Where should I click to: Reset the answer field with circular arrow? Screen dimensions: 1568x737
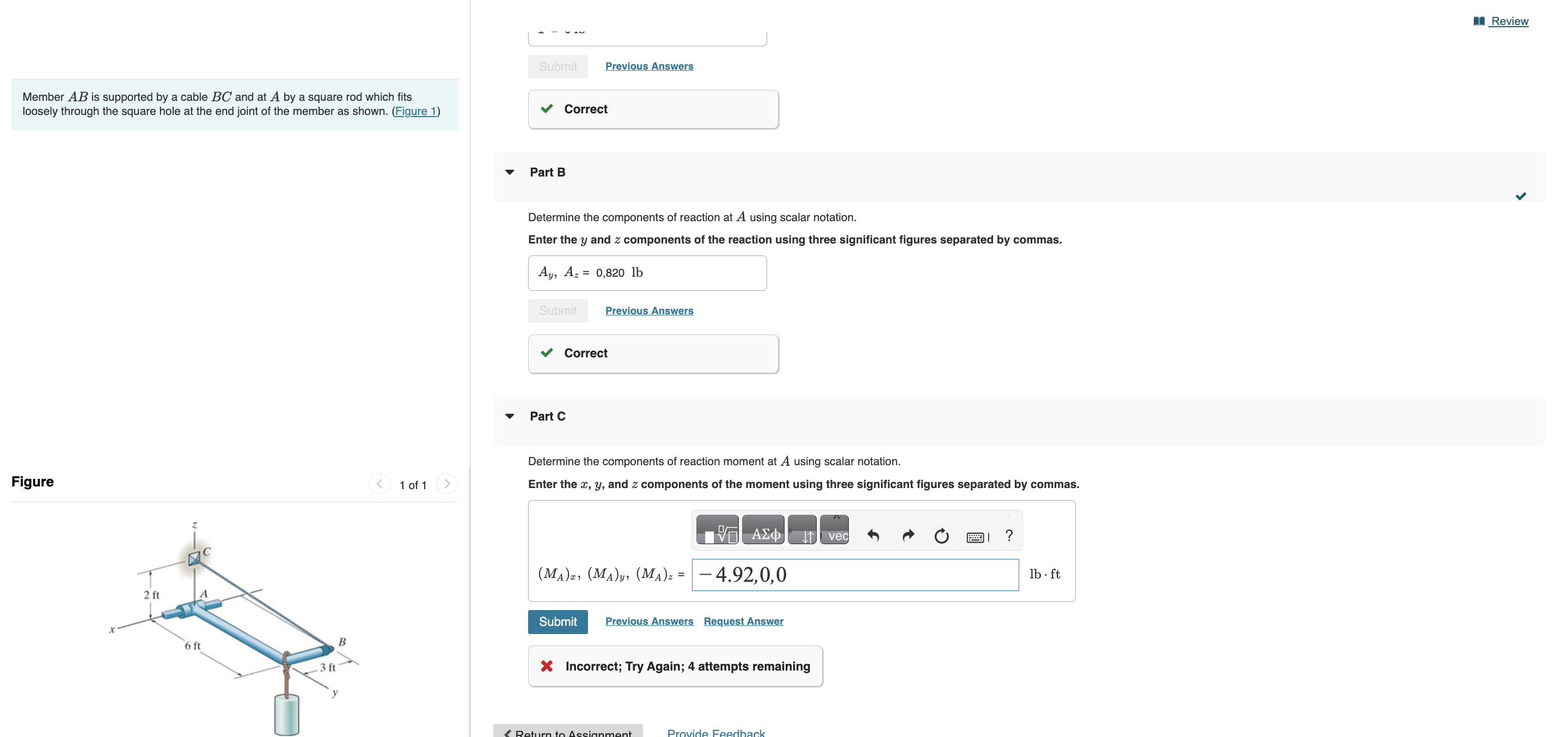click(941, 535)
